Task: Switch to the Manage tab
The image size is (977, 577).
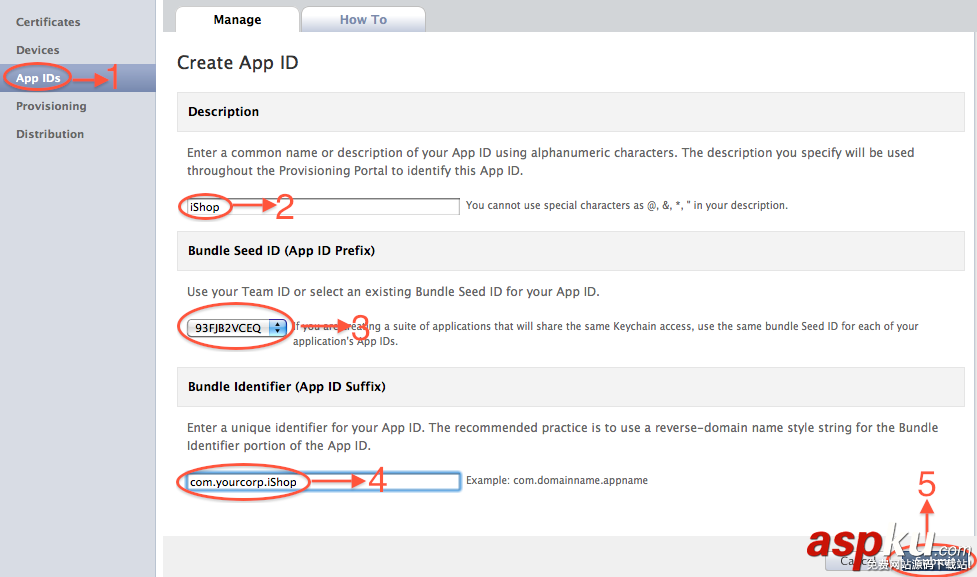Action: pos(237,19)
